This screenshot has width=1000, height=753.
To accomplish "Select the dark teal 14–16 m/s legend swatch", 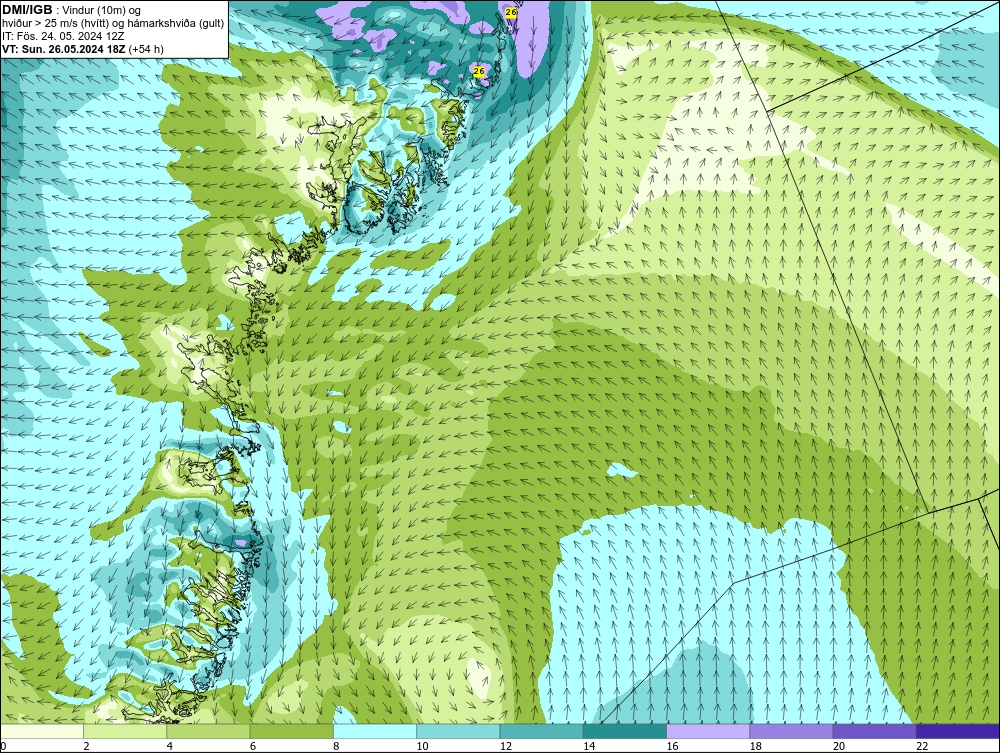I will (625, 731).
